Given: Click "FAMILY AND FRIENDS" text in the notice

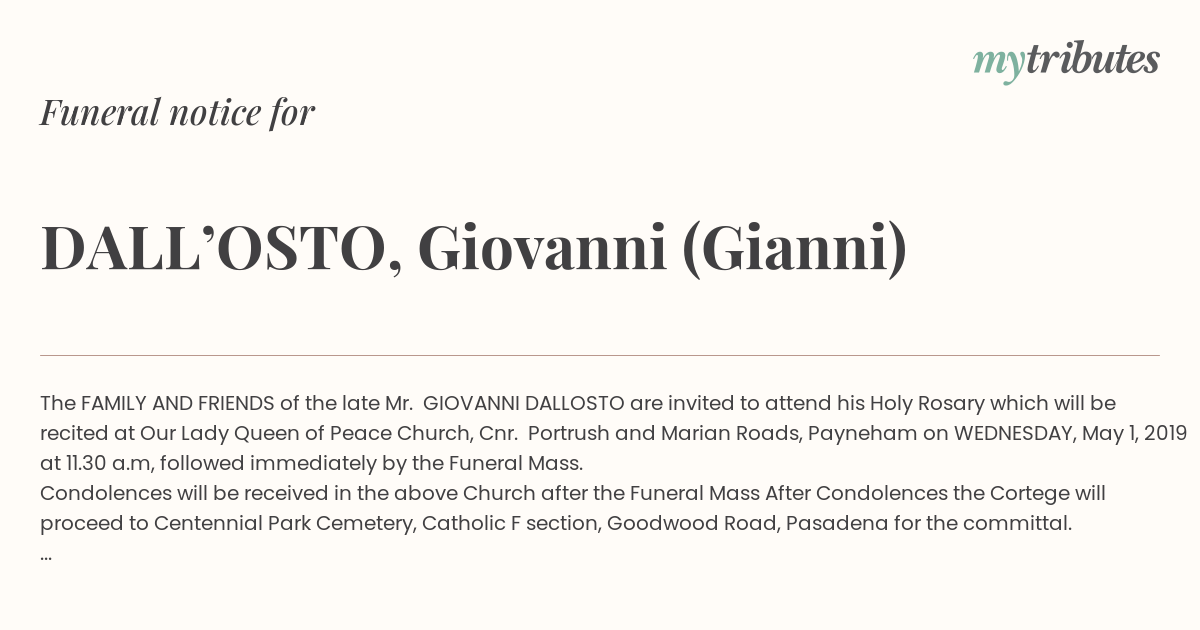Looking at the screenshot, I should (177, 404).
